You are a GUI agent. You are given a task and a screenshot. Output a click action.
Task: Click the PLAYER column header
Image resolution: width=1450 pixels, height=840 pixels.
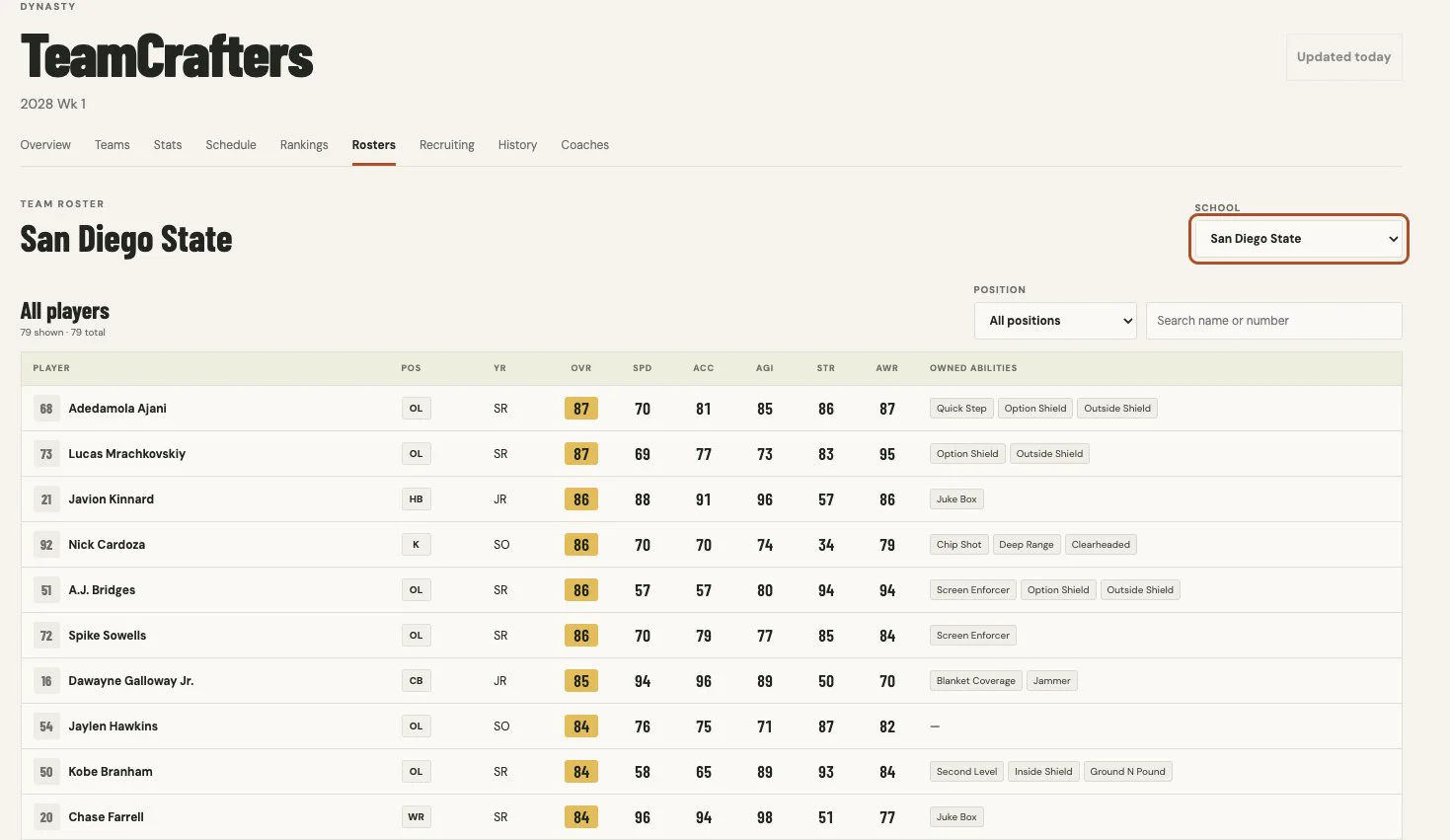click(51, 368)
